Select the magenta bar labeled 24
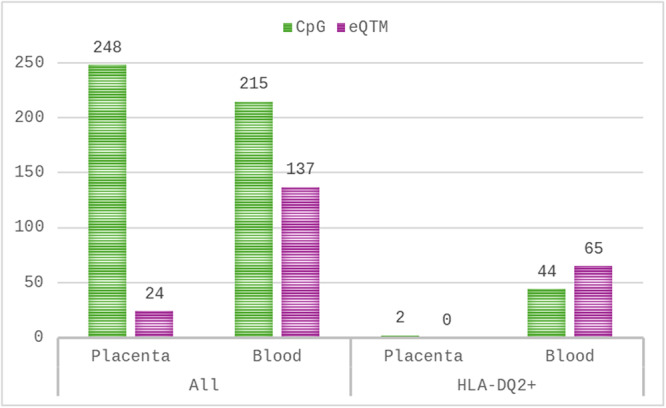Screen dimensions: 666x408 154,324
